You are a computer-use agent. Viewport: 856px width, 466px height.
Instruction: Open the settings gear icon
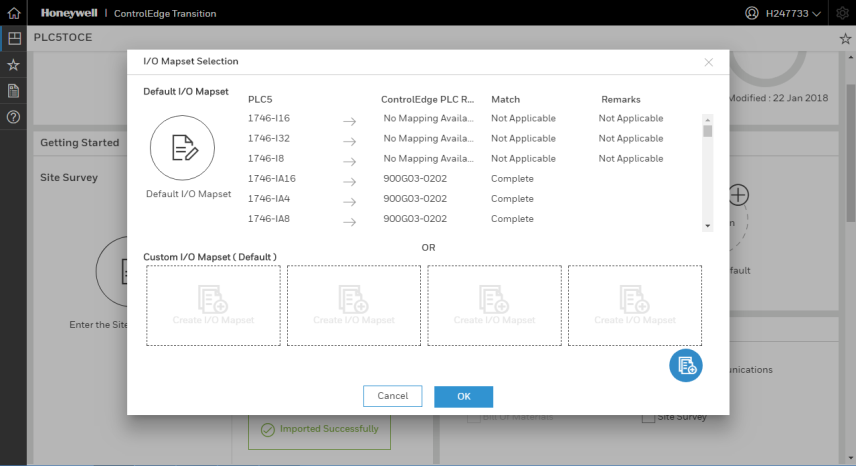click(x=842, y=14)
